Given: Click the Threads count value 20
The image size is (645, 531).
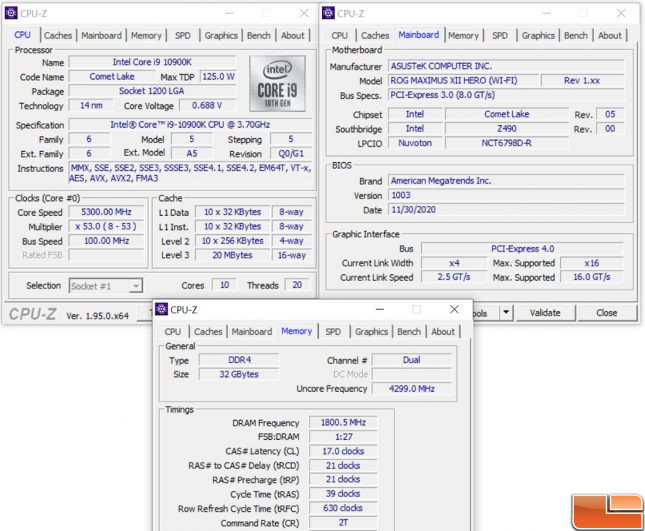Looking at the screenshot, I should tap(297, 285).
